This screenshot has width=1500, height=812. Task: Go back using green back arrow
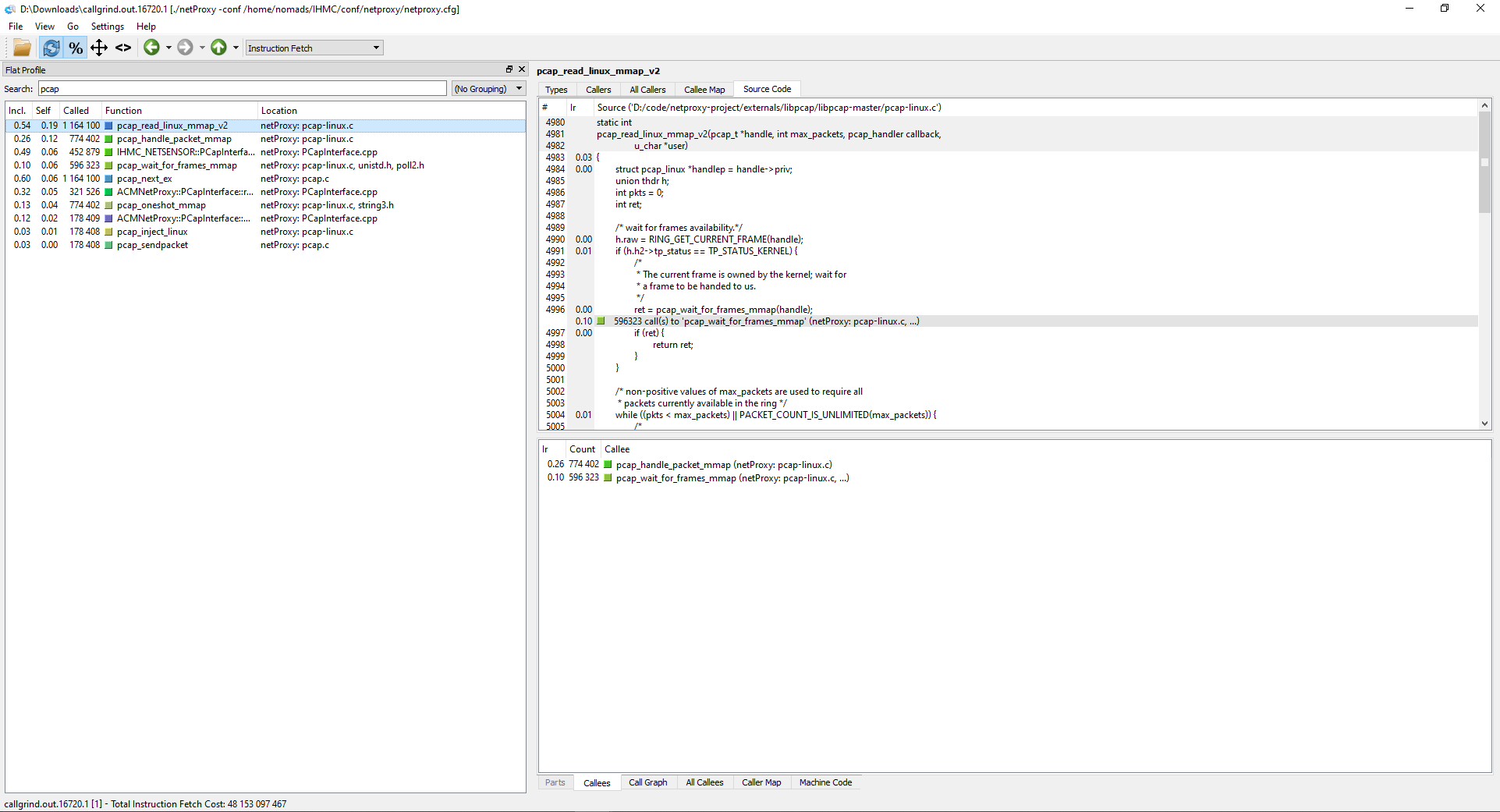(151, 48)
